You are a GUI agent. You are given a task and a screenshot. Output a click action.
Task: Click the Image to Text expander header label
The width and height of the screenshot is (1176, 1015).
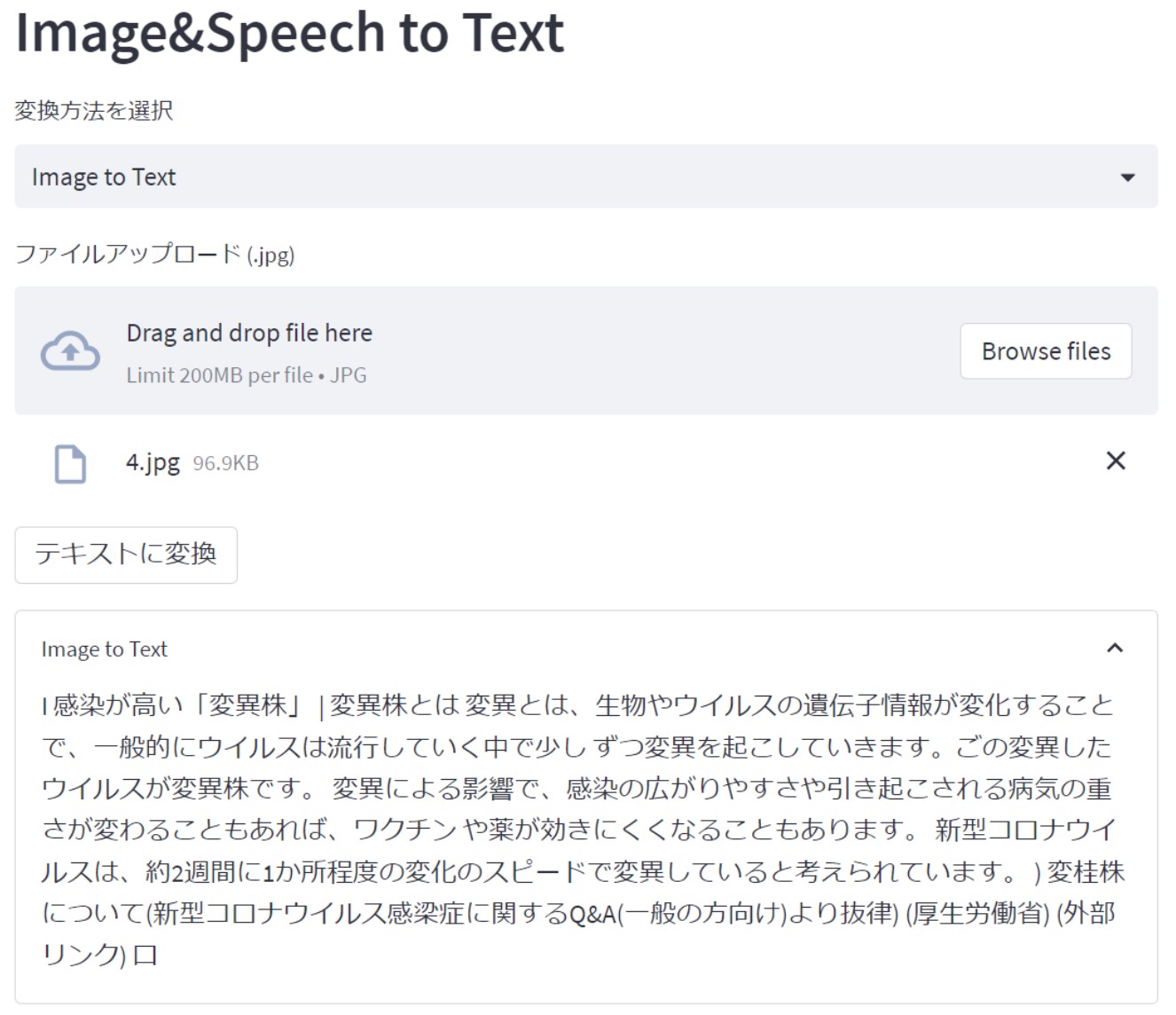point(104,649)
